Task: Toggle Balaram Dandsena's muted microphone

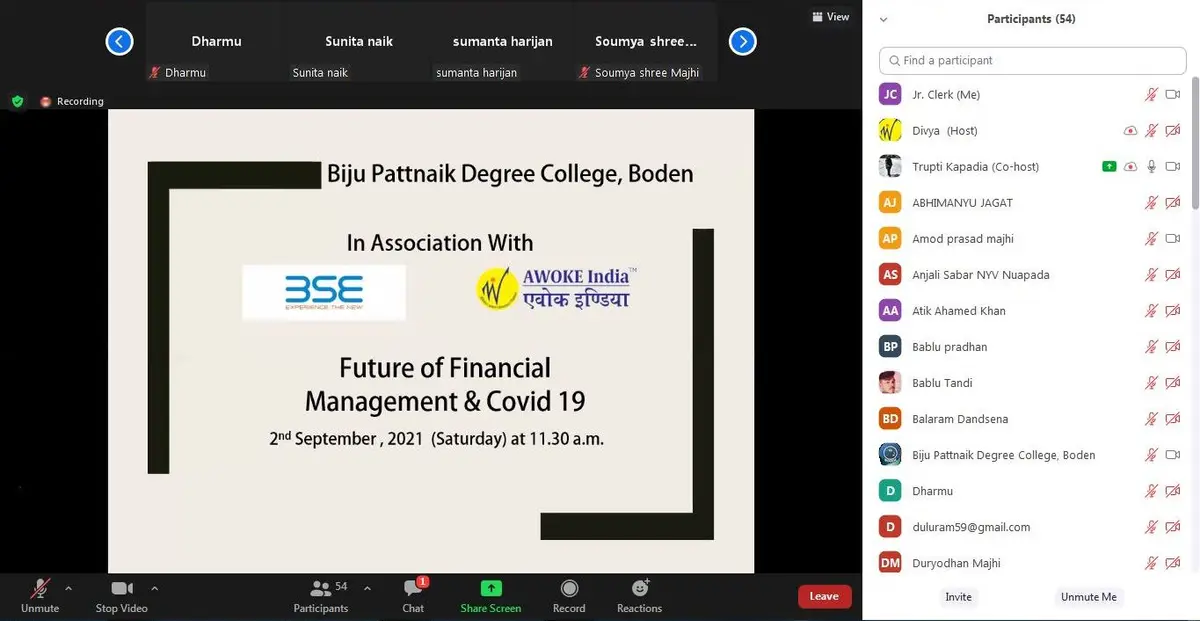Action: (x=1152, y=419)
